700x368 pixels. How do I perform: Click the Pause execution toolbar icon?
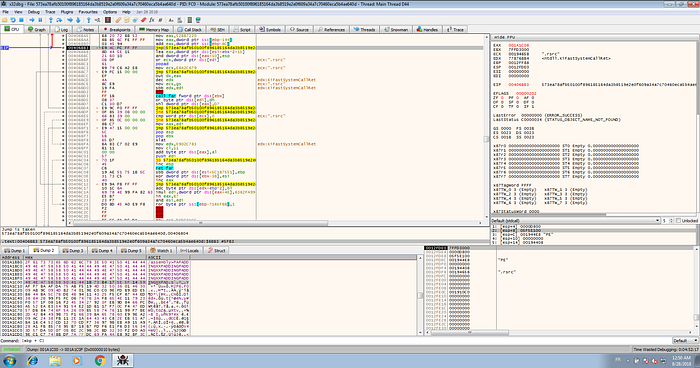pyautogui.click(x=40, y=20)
